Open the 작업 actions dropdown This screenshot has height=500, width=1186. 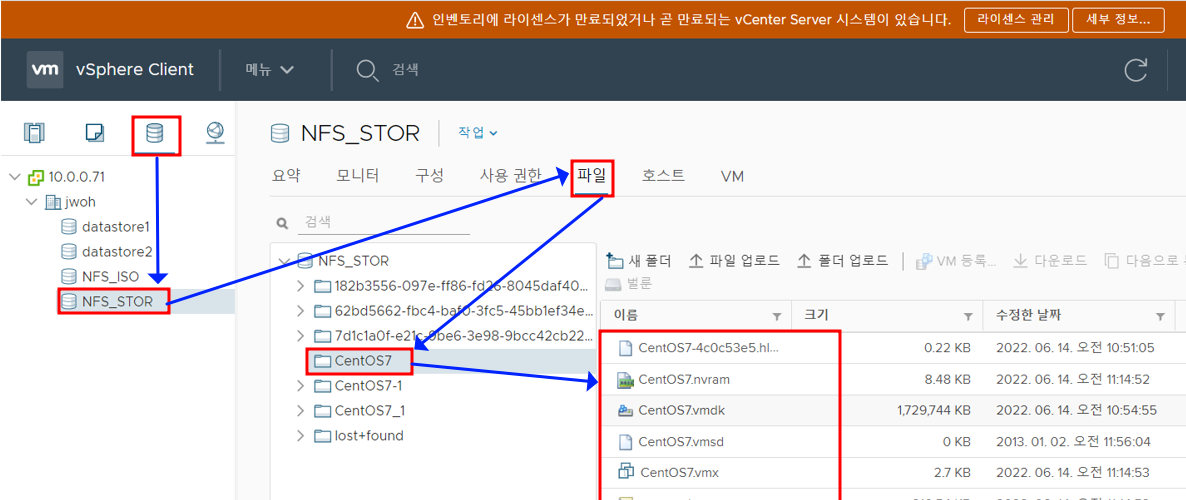click(x=477, y=132)
